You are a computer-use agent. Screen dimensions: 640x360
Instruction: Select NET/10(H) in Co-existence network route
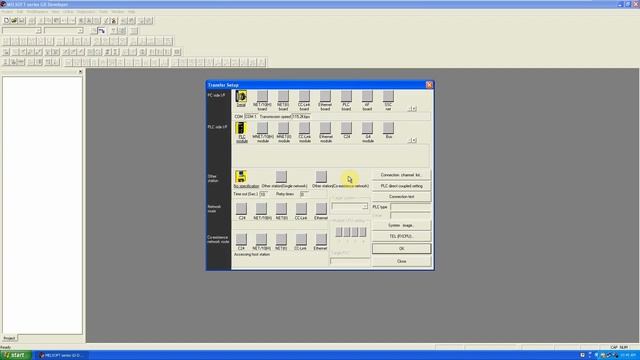point(261,240)
